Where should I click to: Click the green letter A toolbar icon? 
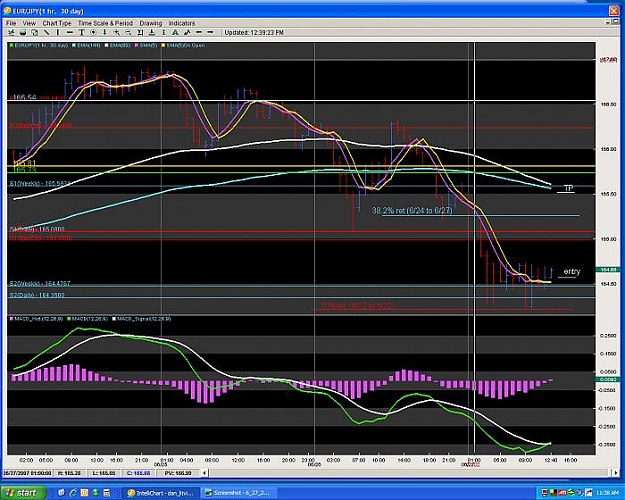(x=175, y=32)
